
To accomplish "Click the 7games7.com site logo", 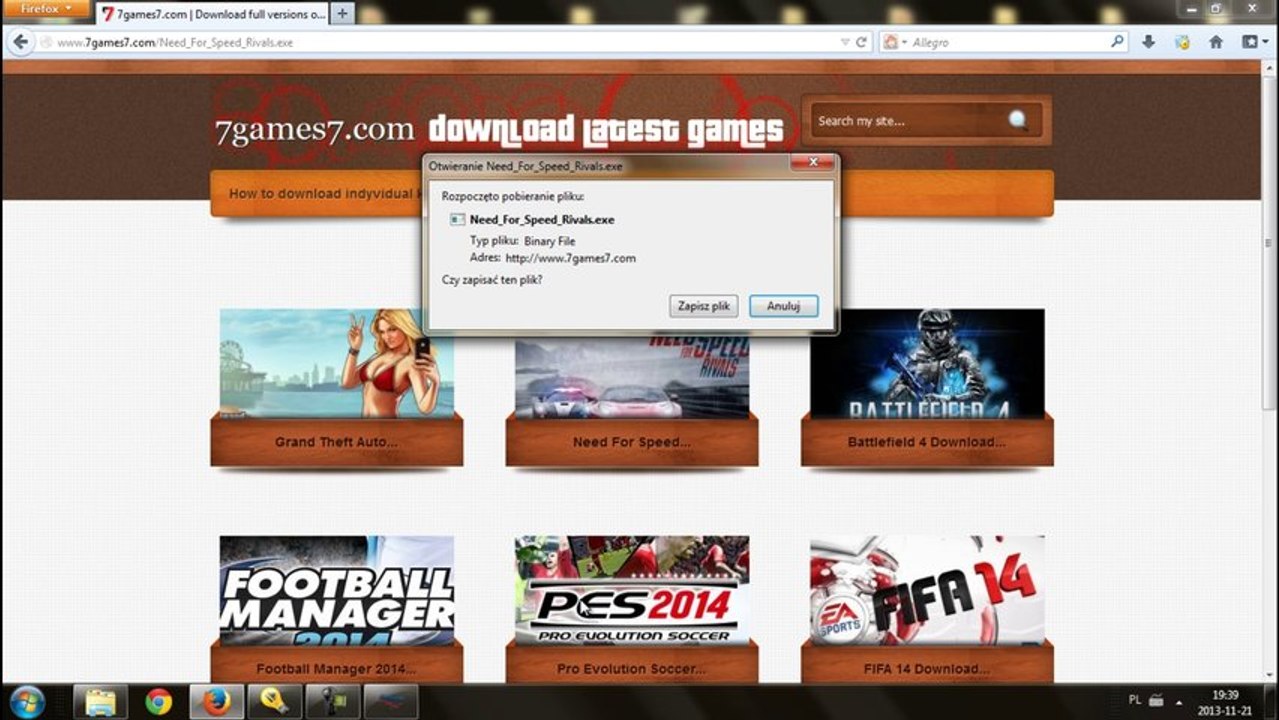I will [314, 130].
